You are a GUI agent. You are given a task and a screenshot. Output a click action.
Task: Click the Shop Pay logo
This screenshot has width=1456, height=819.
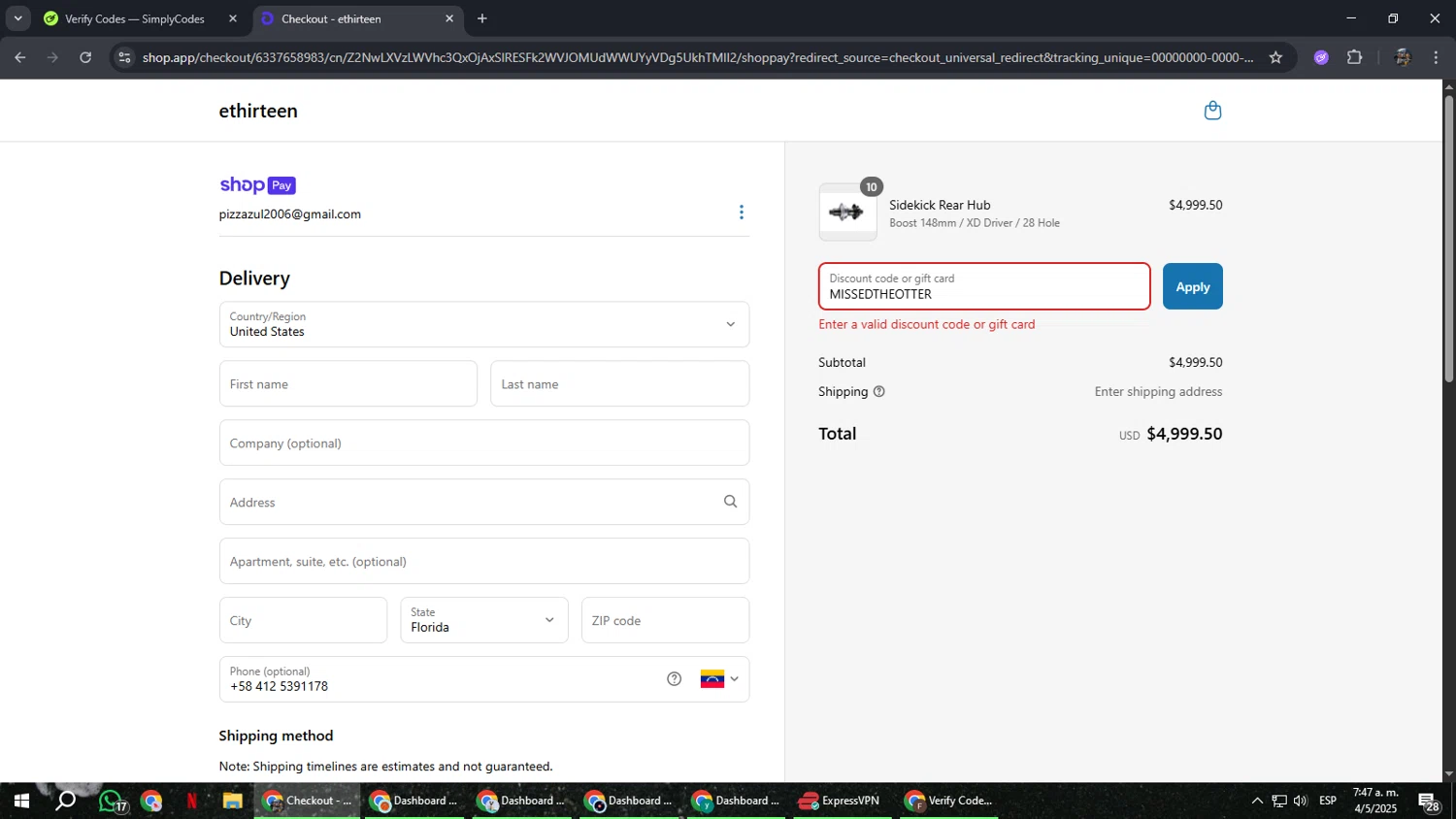pos(257,184)
